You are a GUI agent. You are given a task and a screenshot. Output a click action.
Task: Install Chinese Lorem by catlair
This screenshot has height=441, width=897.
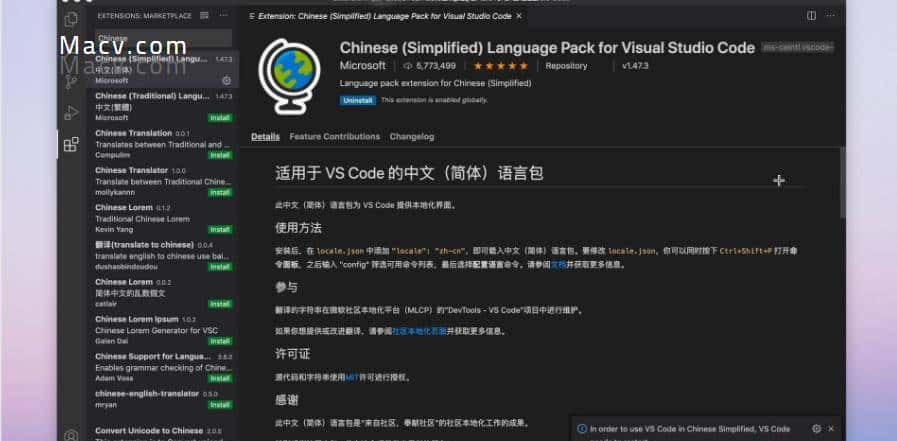tap(220, 304)
